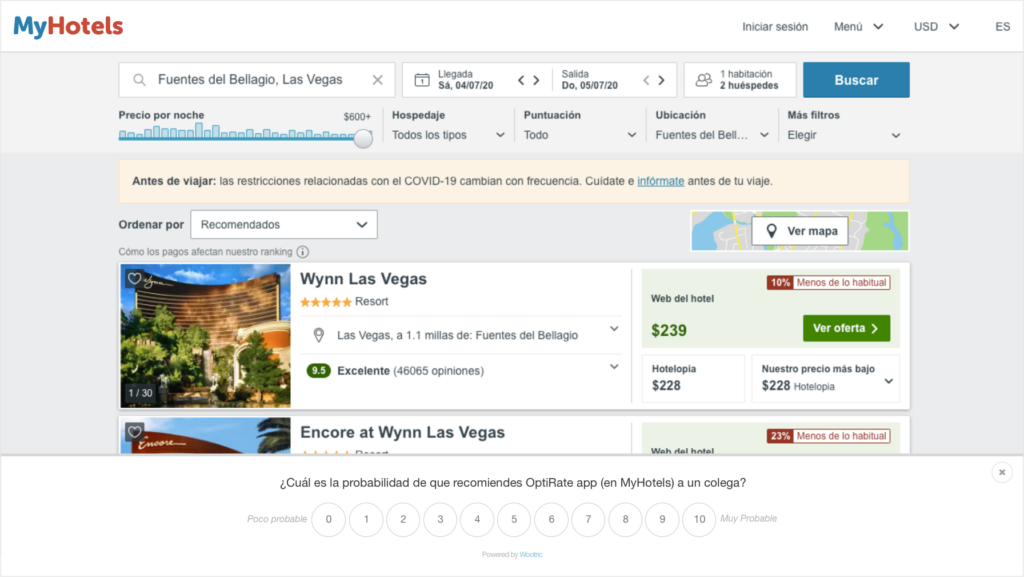Click the Llegada date field
The width and height of the screenshot is (1024, 577).
click(465, 80)
